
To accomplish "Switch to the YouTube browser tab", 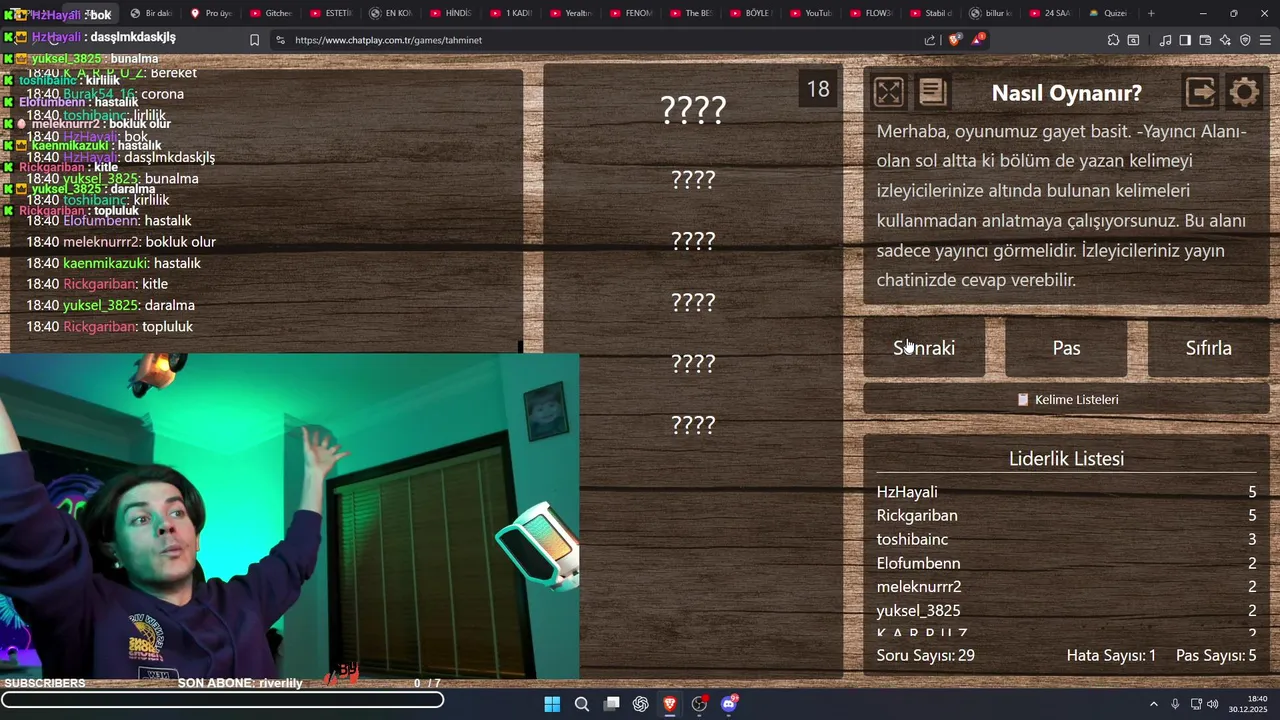I will [x=811, y=13].
